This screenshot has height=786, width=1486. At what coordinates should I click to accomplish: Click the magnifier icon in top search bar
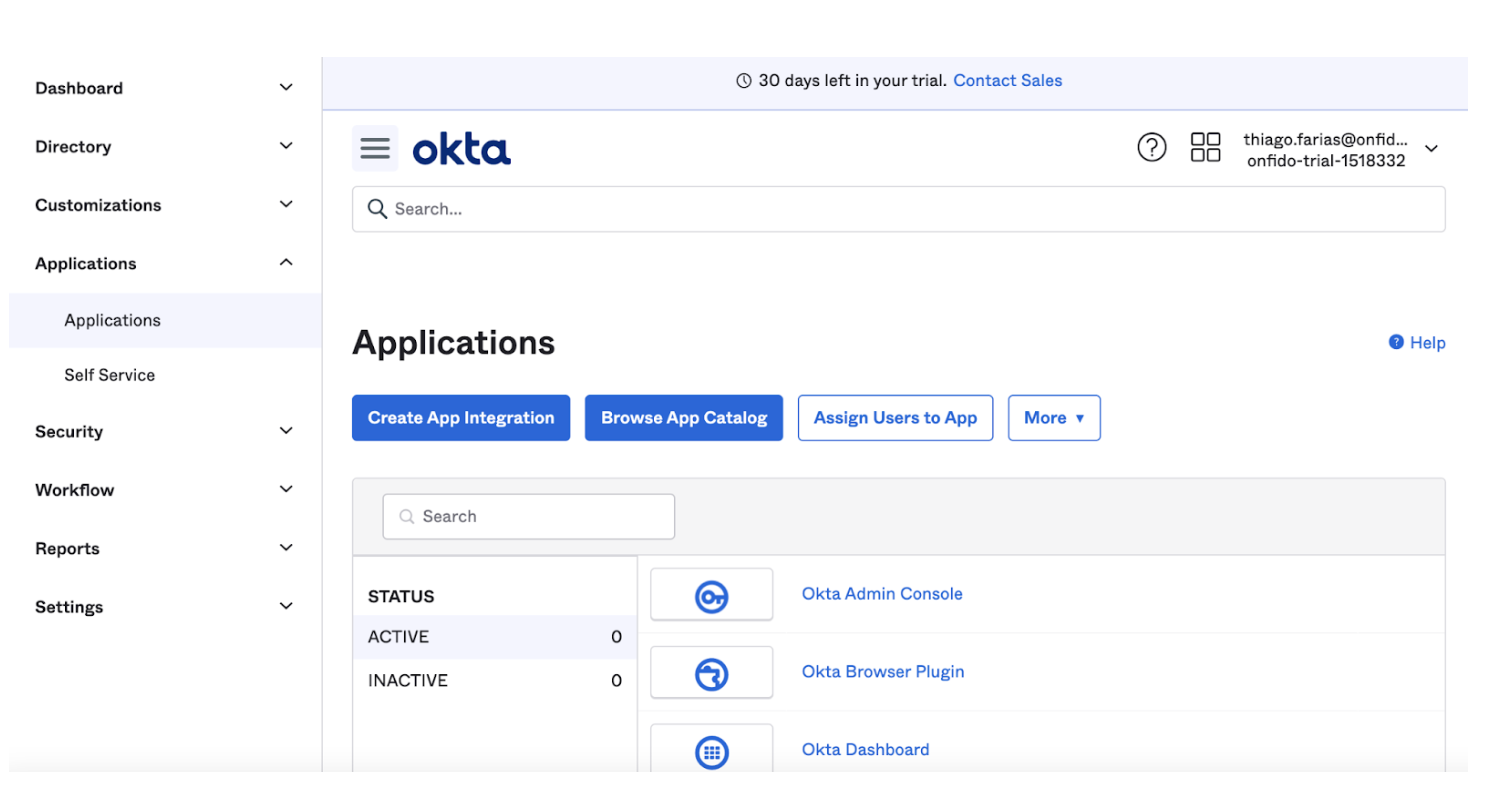[377, 209]
